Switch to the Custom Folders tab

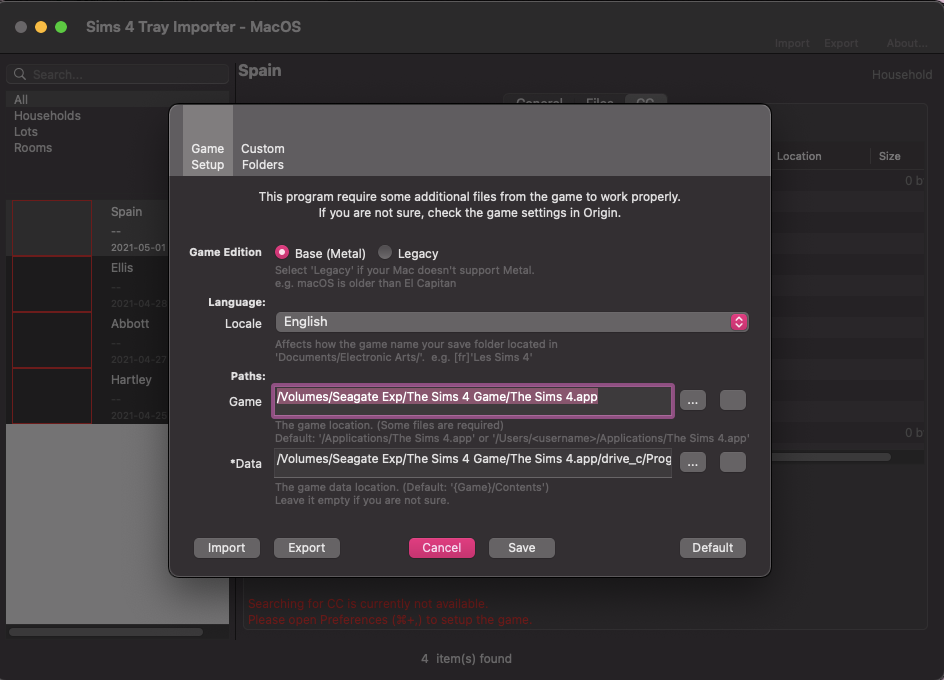tap(262, 156)
